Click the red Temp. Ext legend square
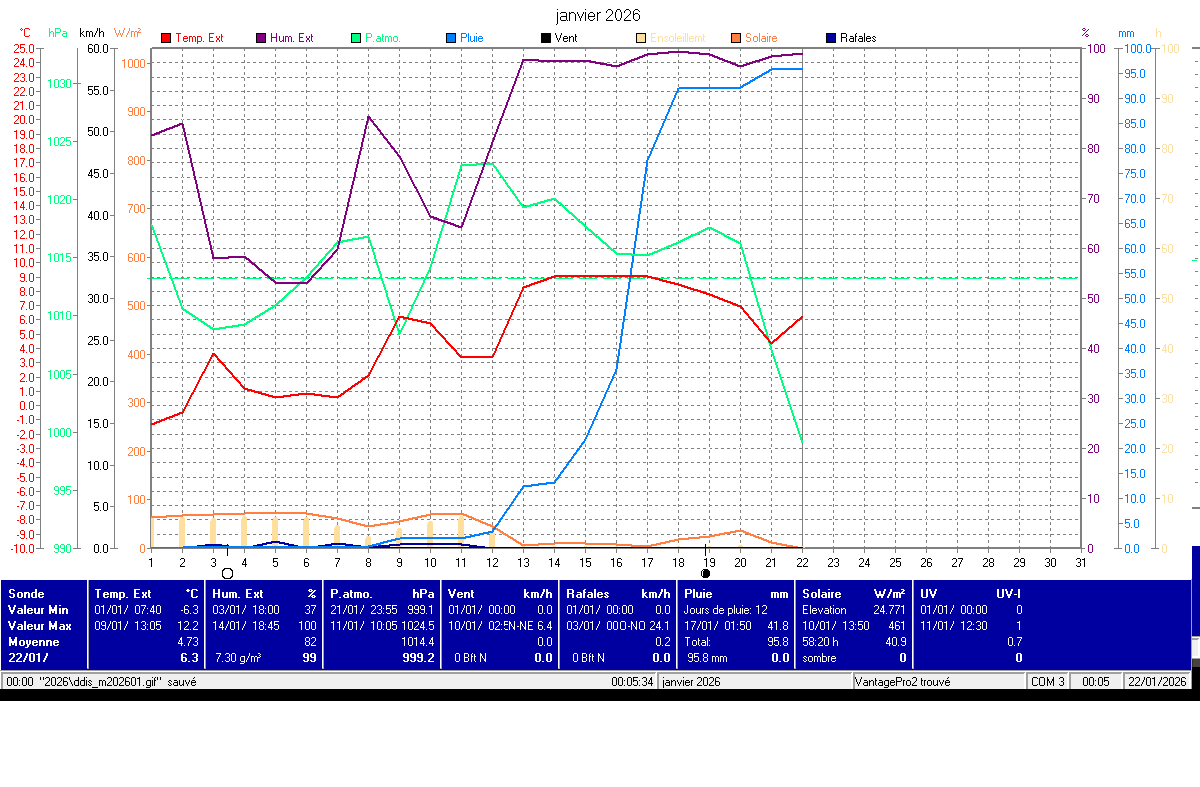Image resolution: width=1200 pixels, height=787 pixels. coord(165,38)
